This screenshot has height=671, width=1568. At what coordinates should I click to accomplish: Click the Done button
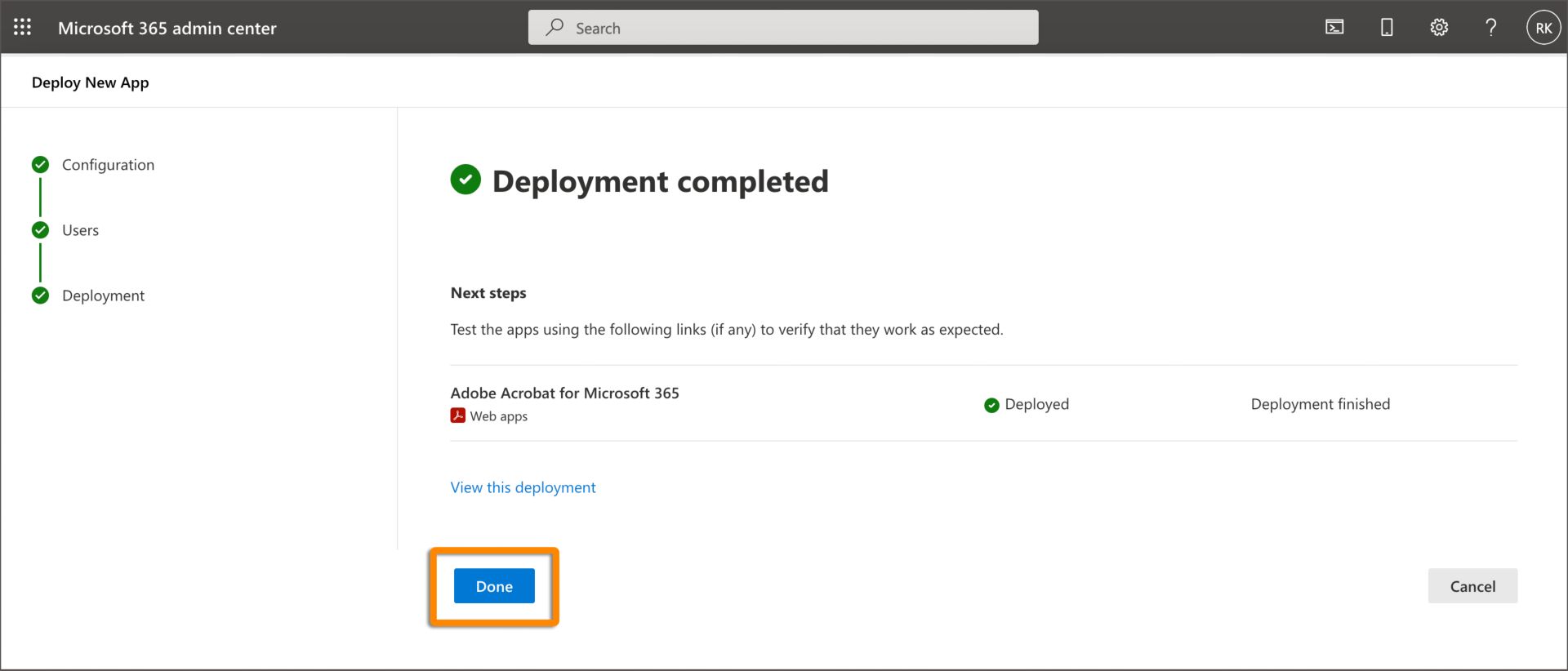point(494,586)
